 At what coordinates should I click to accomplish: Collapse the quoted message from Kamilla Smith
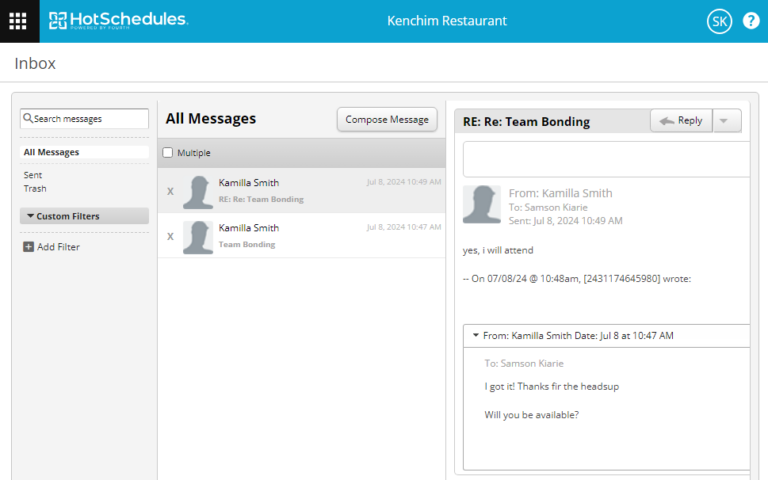coord(476,336)
